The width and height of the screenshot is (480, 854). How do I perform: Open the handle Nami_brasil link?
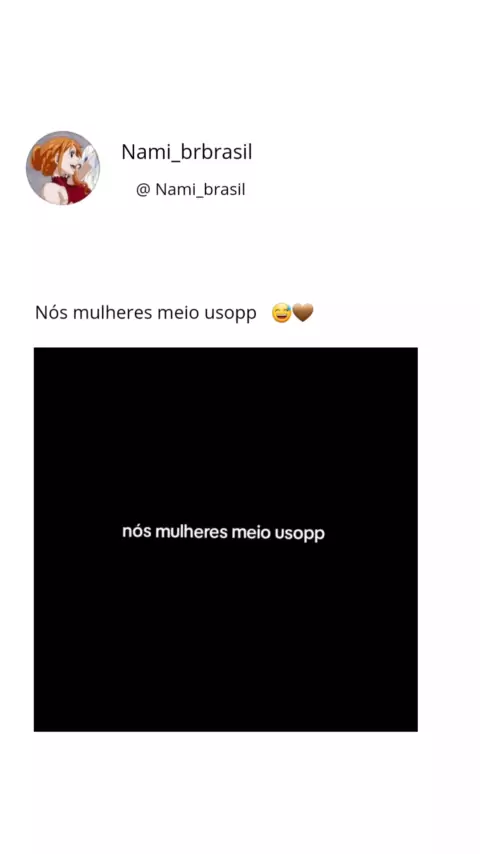[200, 190]
